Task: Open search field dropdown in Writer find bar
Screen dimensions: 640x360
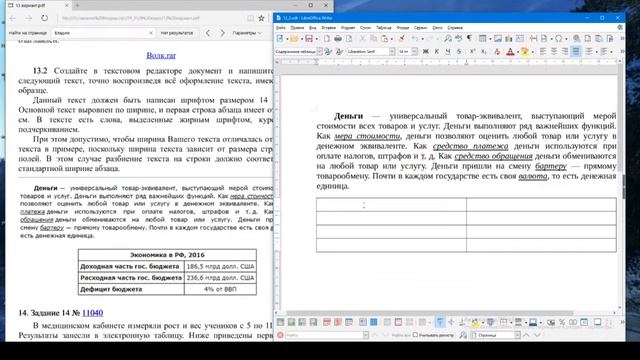Action: [365, 335]
